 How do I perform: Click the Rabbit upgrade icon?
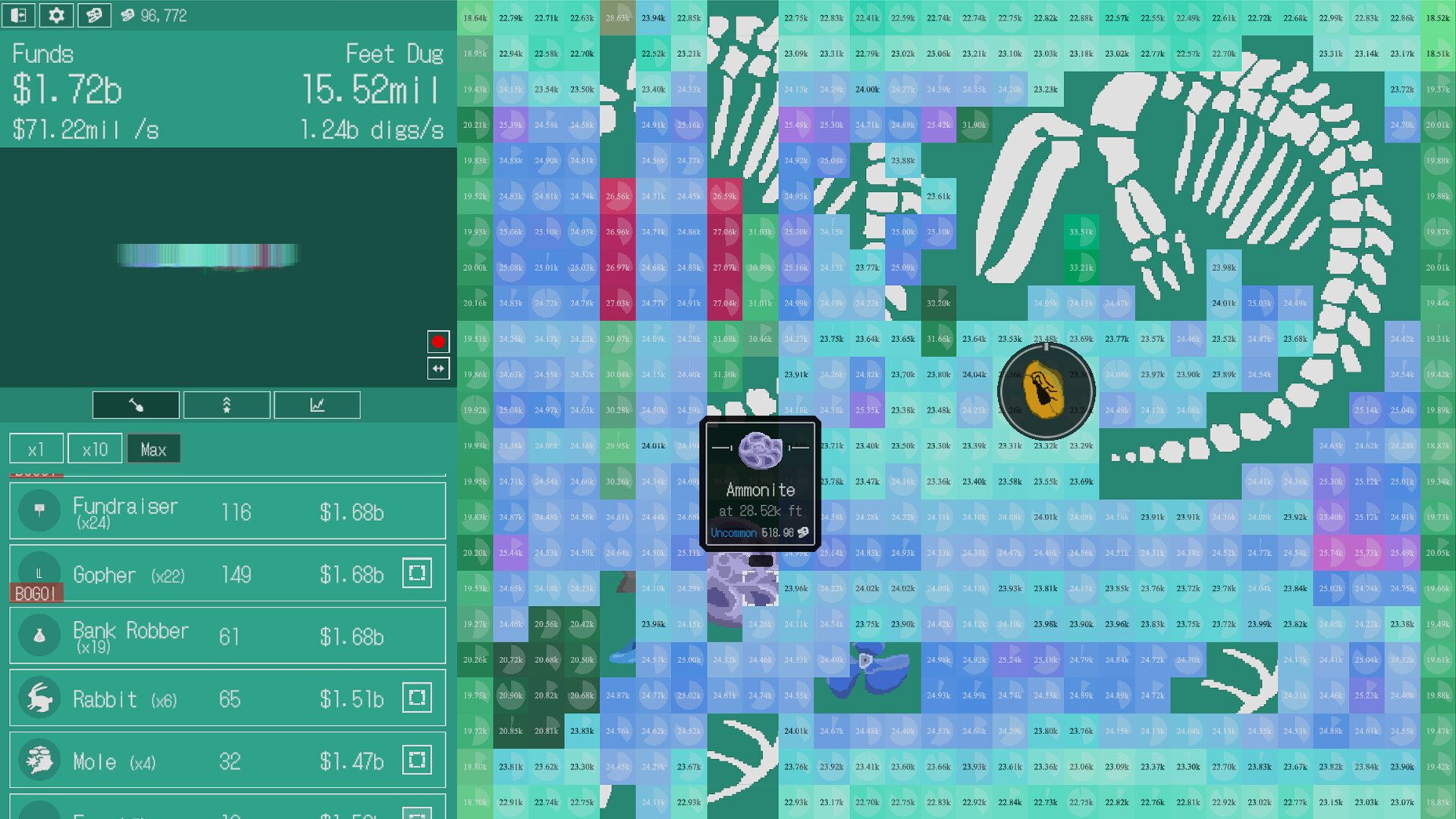pyautogui.click(x=39, y=698)
